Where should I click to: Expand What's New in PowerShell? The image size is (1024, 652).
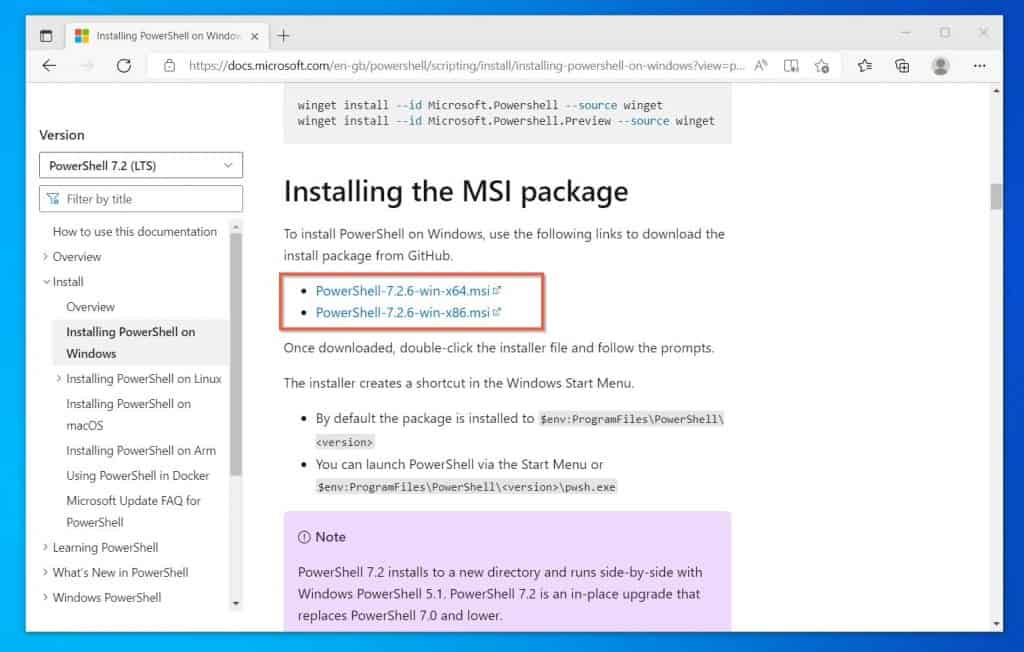pyautogui.click(x=45, y=572)
